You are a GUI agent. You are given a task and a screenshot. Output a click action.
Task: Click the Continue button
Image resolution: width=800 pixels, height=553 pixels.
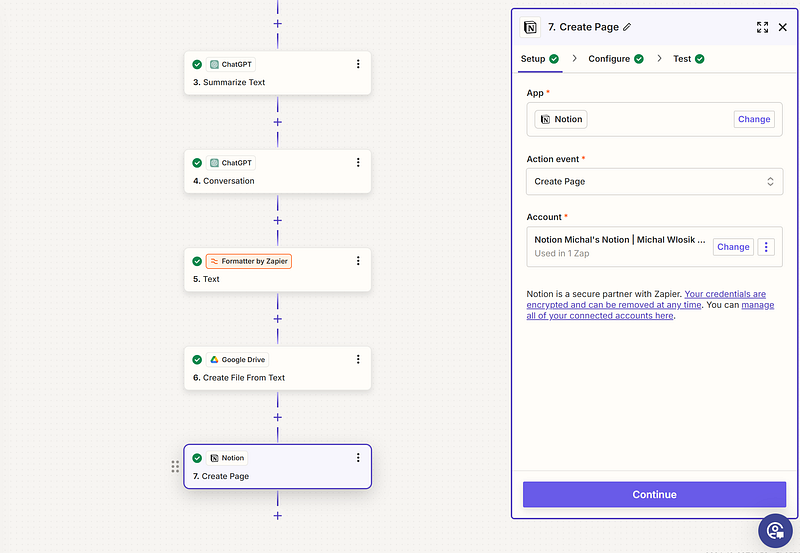(x=654, y=494)
